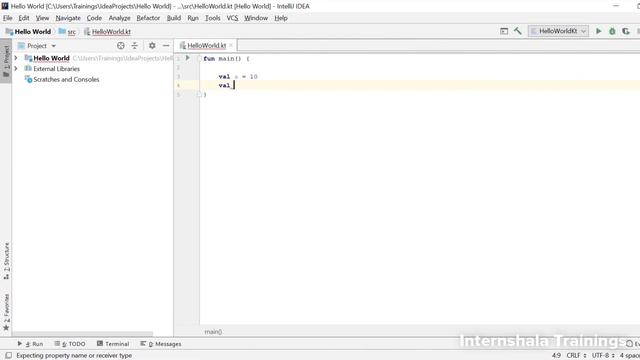Click cursor position 4:9 indicator
Image resolution: width=640 pixels, height=360 pixels.
click(x=556, y=356)
